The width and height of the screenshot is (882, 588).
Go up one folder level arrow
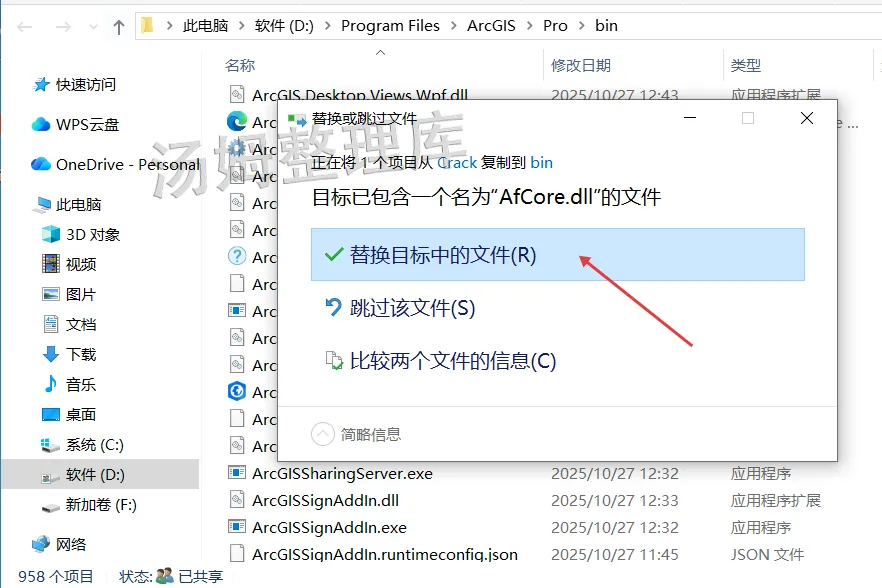pyautogui.click(x=119, y=26)
